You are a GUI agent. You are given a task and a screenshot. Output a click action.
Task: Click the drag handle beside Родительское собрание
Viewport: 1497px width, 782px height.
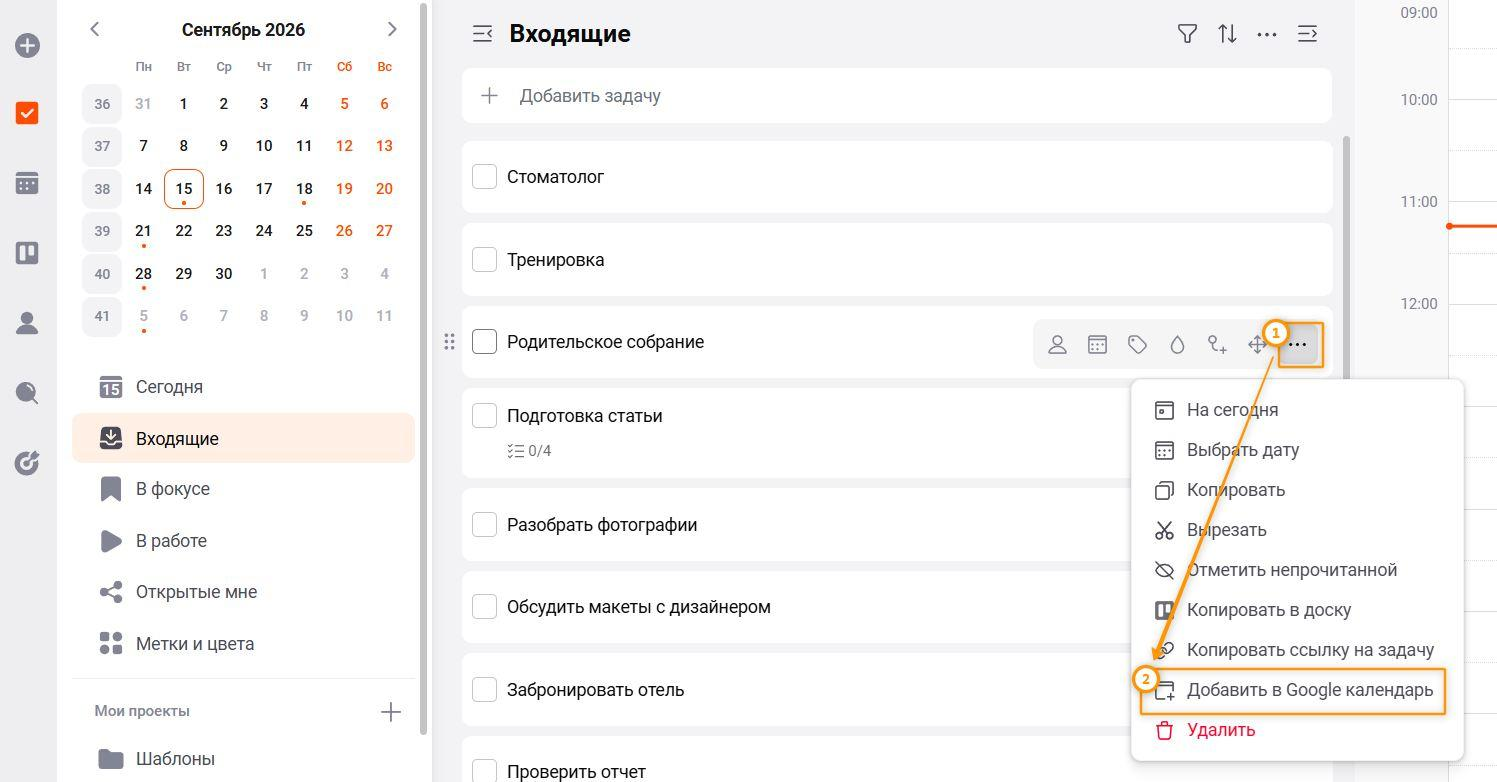click(x=449, y=342)
